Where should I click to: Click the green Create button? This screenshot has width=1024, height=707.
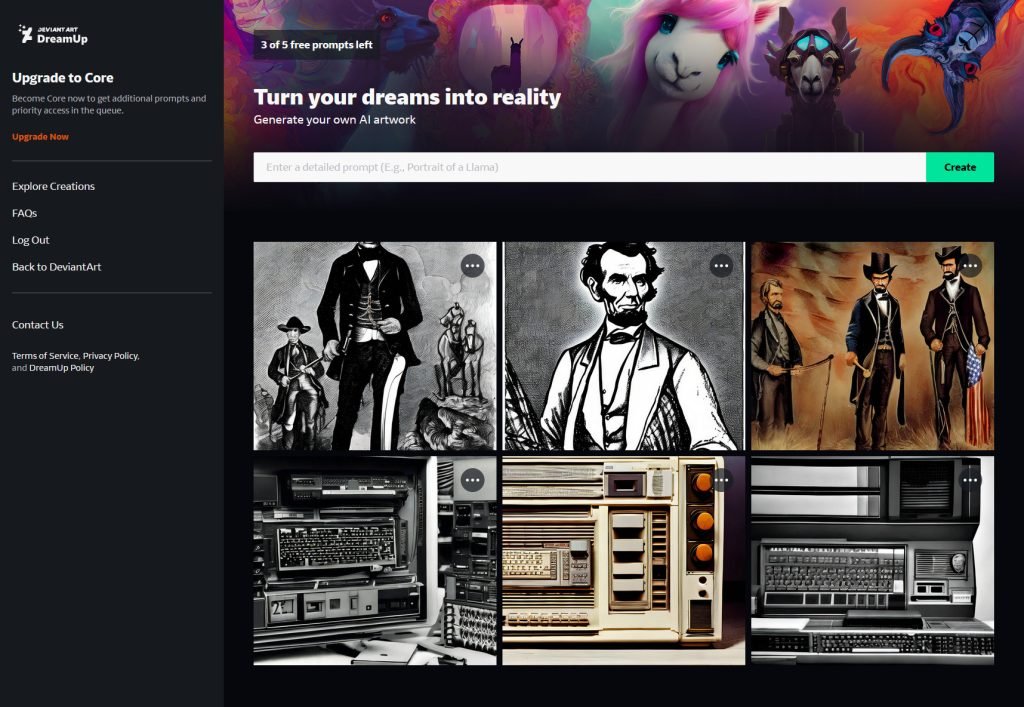click(959, 167)
